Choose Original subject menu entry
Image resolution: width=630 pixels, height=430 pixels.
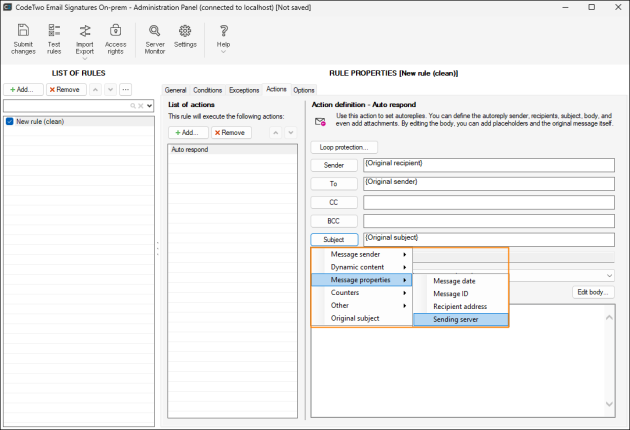(355, 318)
